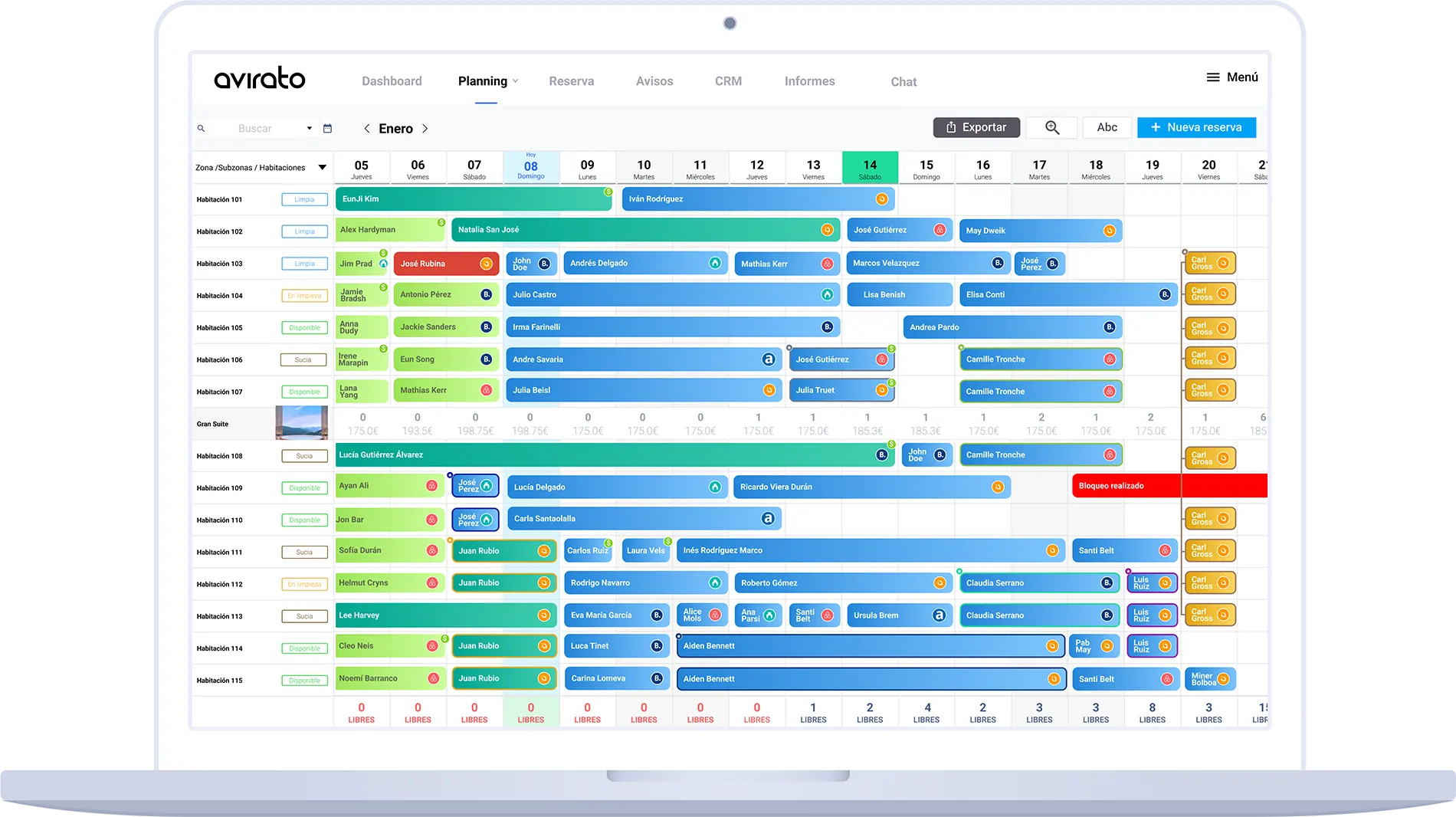The height and width of the screenshot is (817, 1456).
Task: Switch to the CRM tab
Action: [x=727, y=80]
